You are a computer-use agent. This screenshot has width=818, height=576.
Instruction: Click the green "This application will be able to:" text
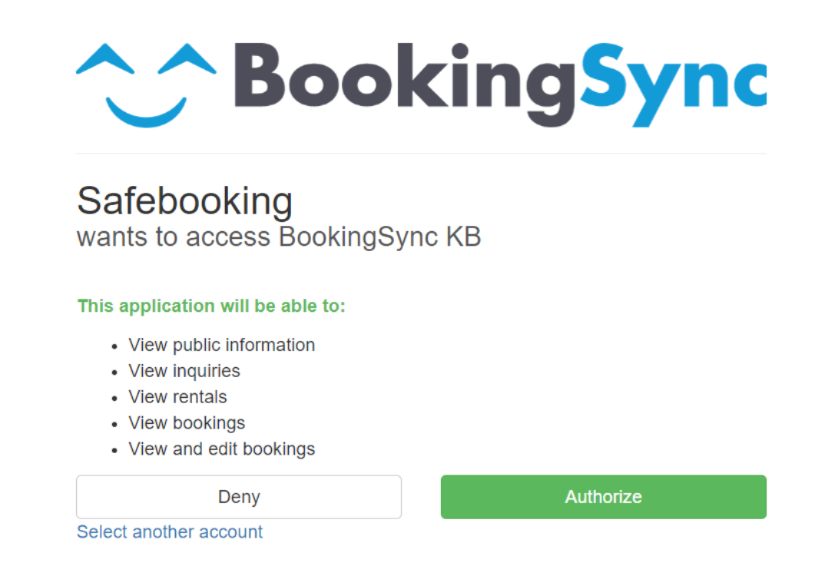211,305
